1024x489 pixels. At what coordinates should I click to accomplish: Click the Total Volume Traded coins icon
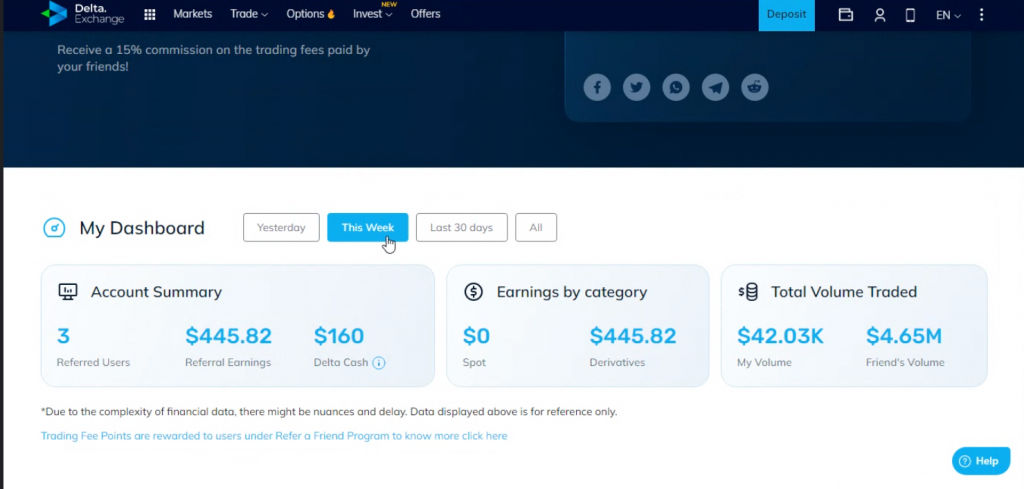[x=748, y=292]
